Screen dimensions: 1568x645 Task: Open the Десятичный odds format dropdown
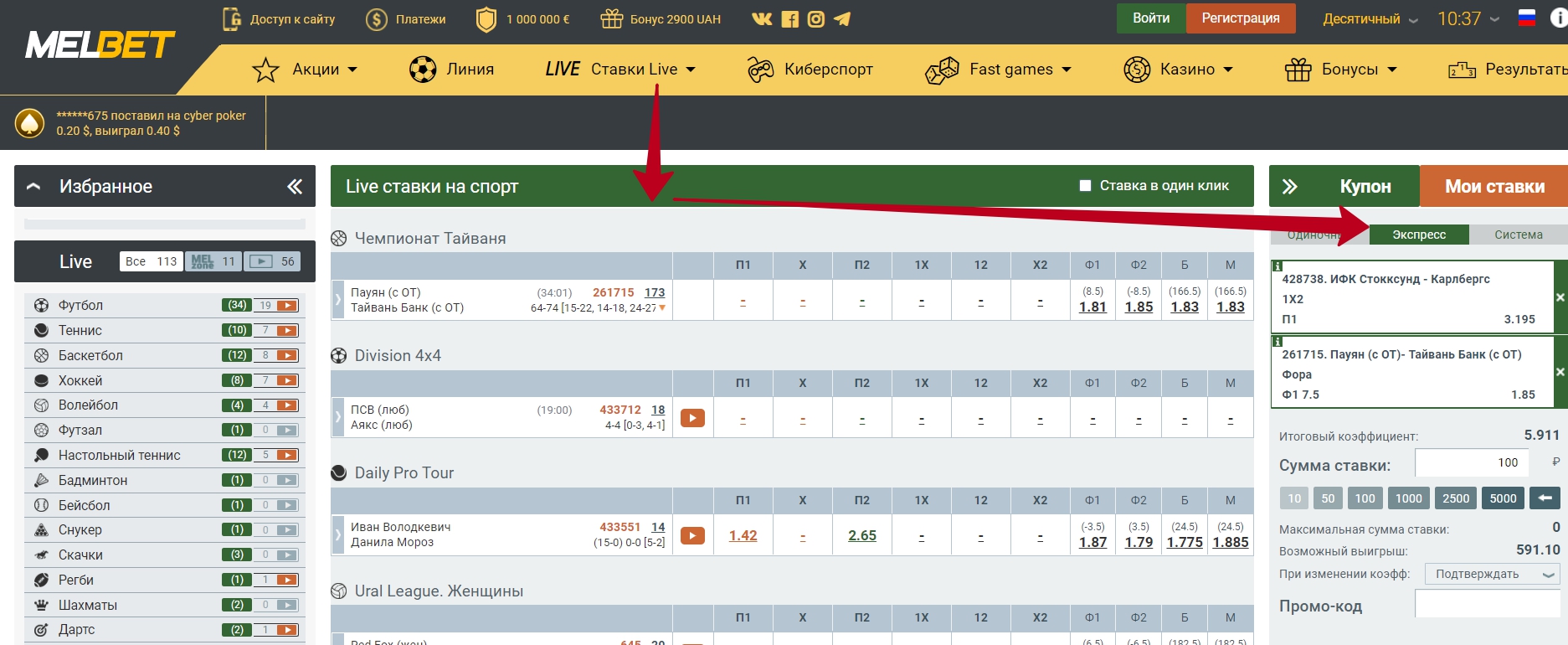(1370, 18)
